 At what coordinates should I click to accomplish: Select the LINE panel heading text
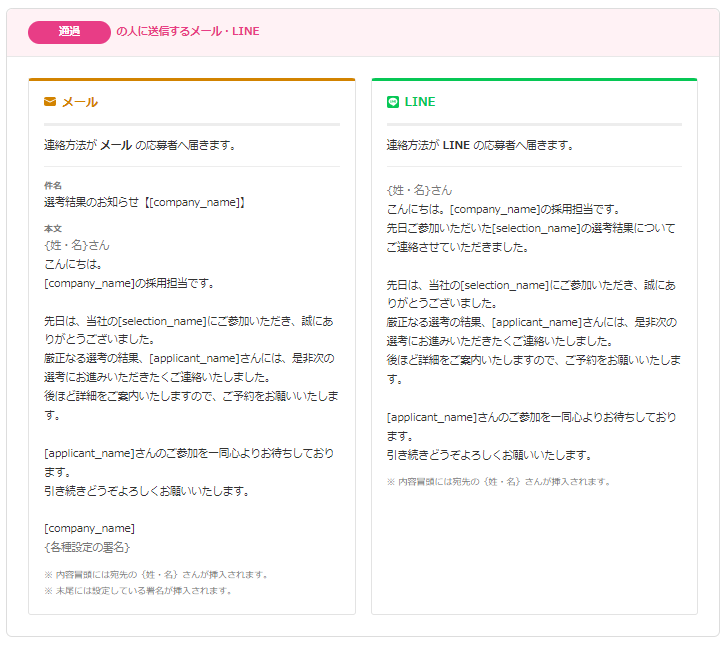(x=420, y=102)
